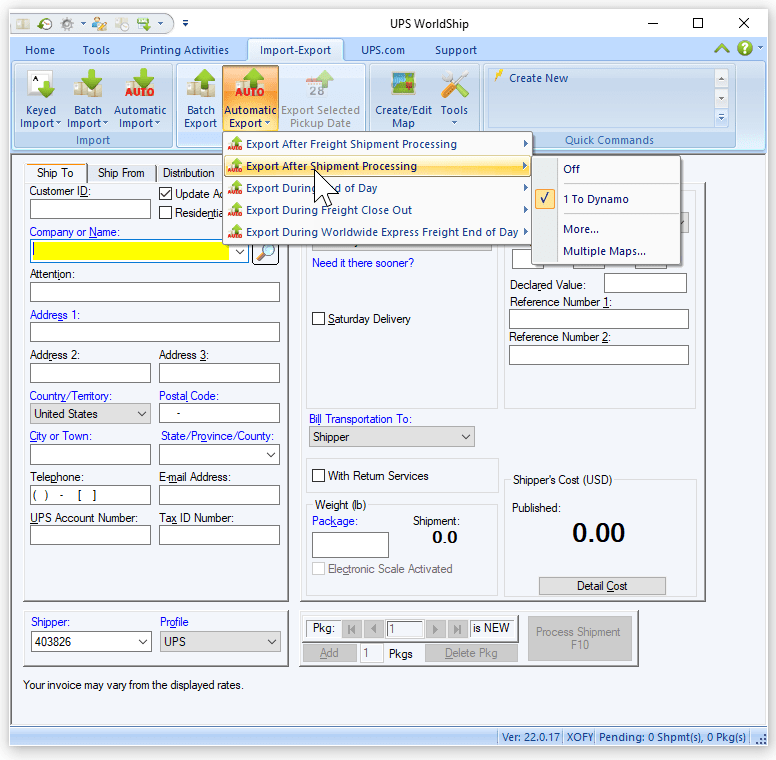Viewport: 776px width, 760px height.
Task: Click Need it there sooner link
Action: (363, 263)
